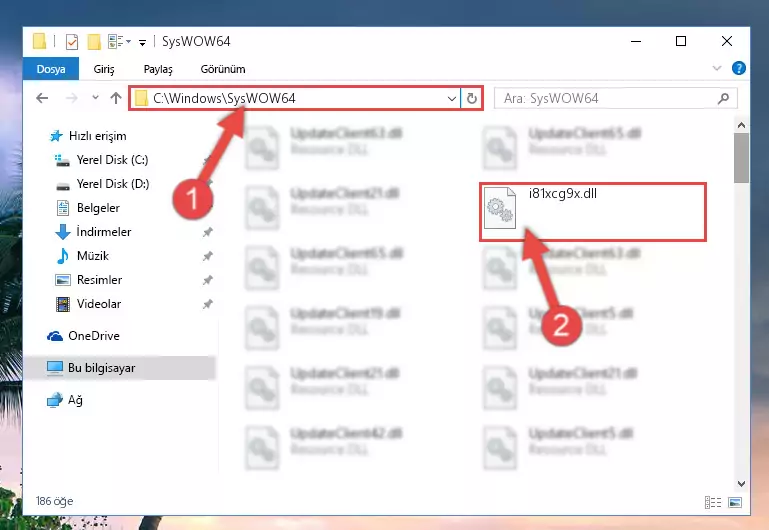Click the 186 öğe status text
The width and height of the screenshot is (769, 530).
(x=54, y=501)
